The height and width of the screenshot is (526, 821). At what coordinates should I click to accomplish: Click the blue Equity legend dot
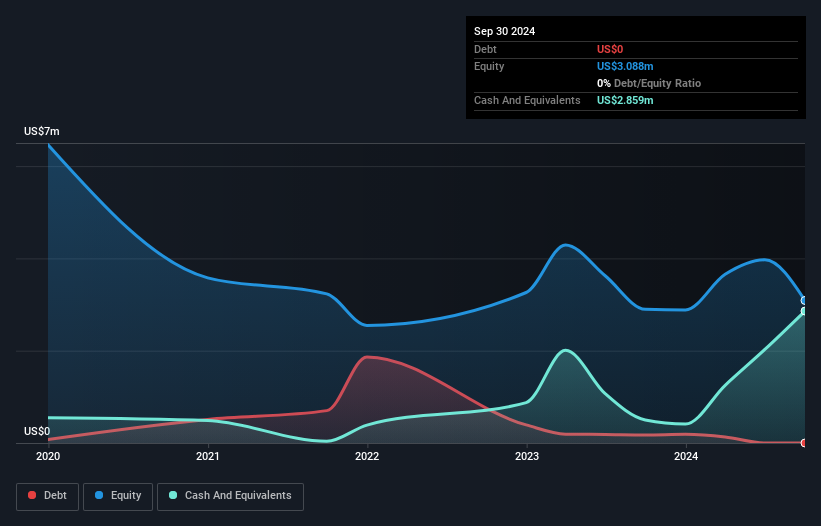coord(99,495)
